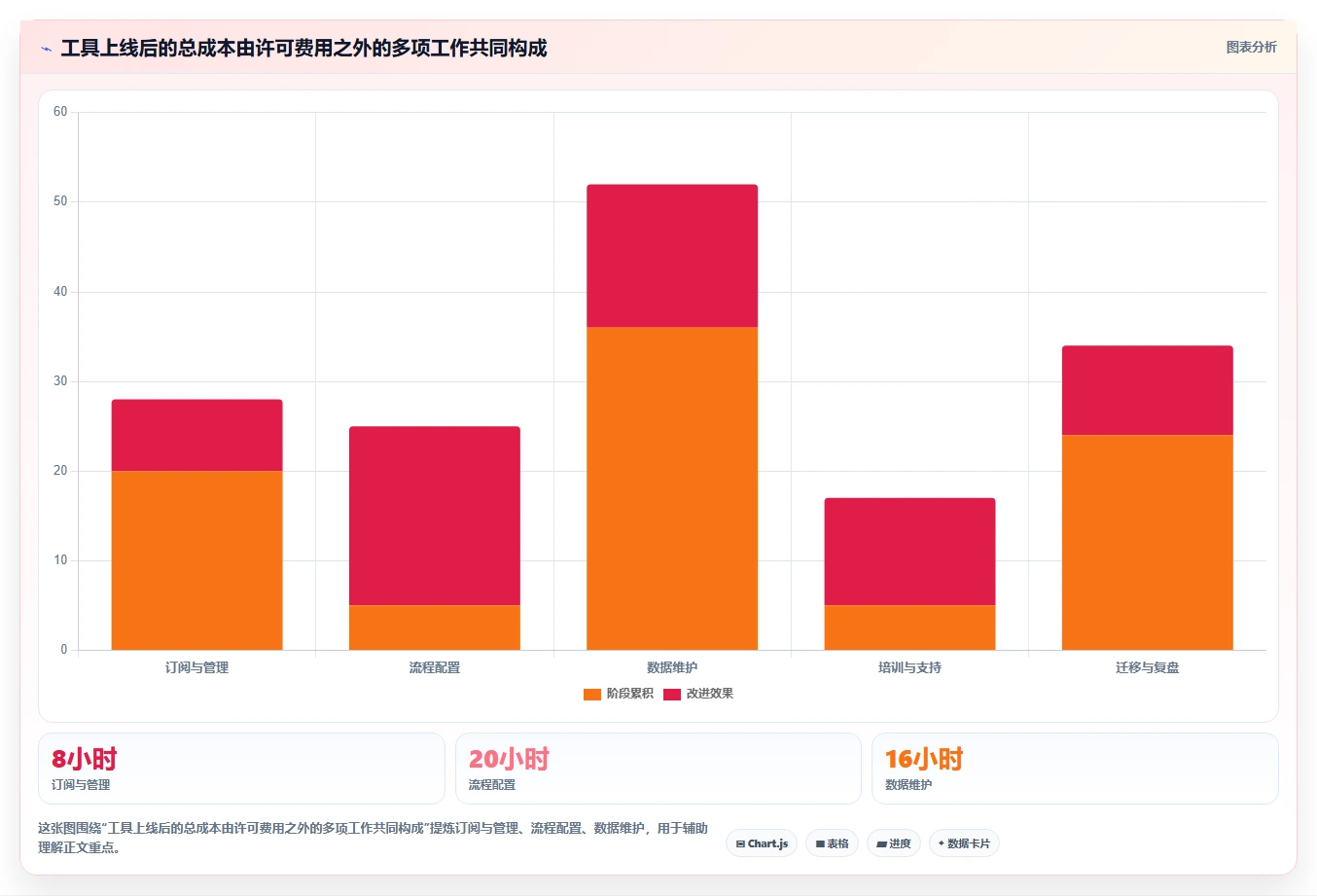Toggle the 改进效果 legend item
The height and width of the screenshot is (896, 1317).
point(698,694)
